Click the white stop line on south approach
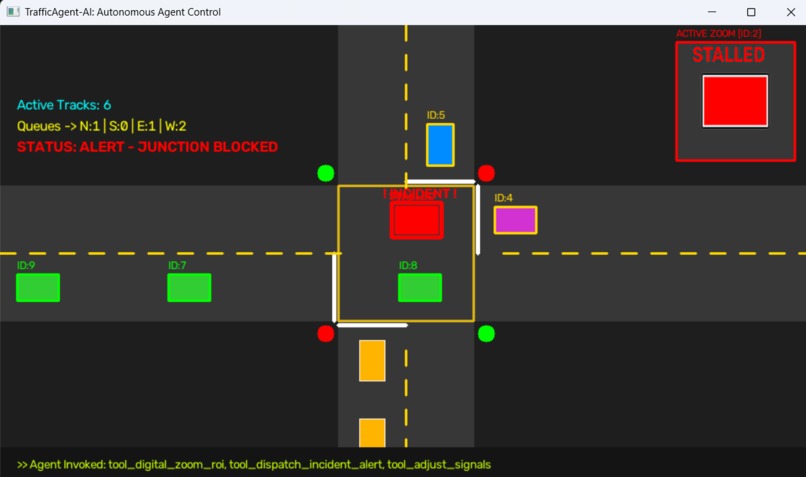The width and height of the screenshot is (806, 477). (x=372, y=325)
